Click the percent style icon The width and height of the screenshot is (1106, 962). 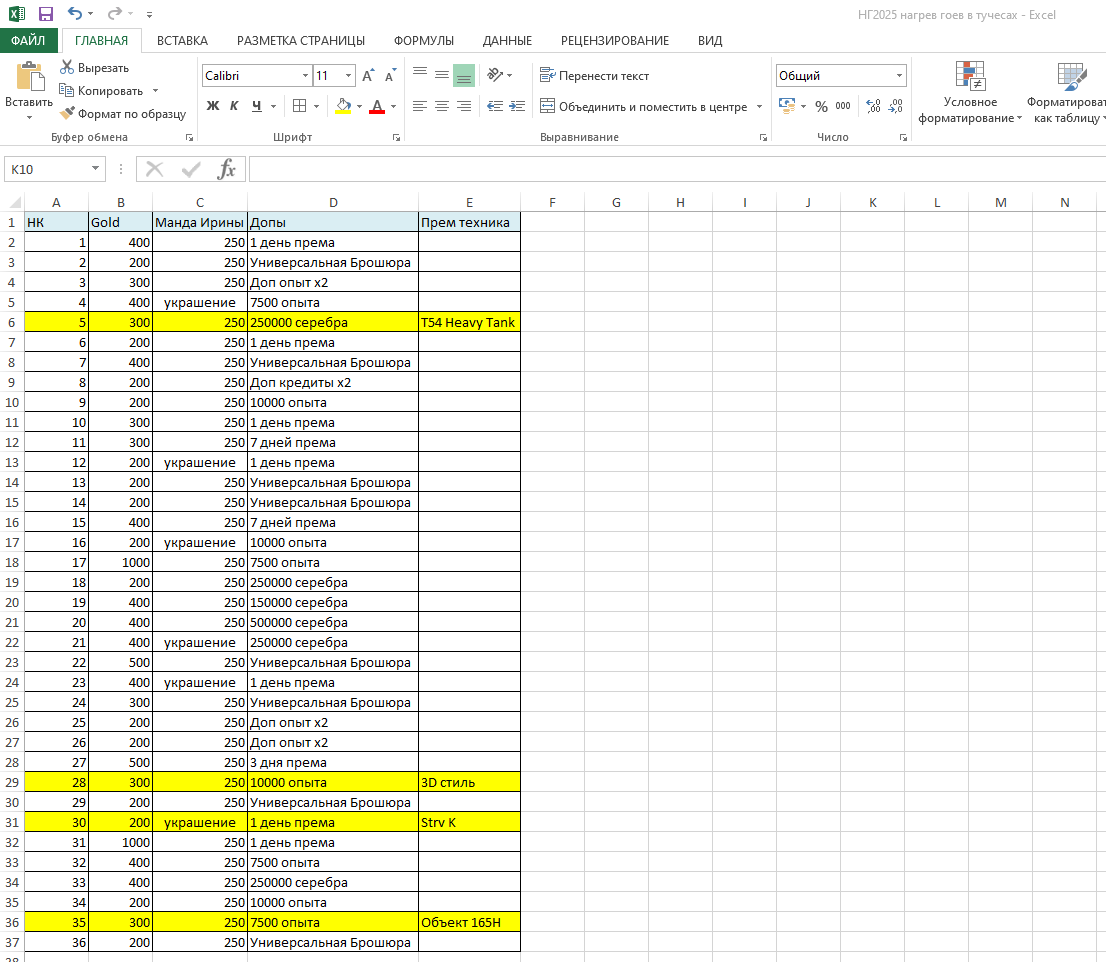821,106
